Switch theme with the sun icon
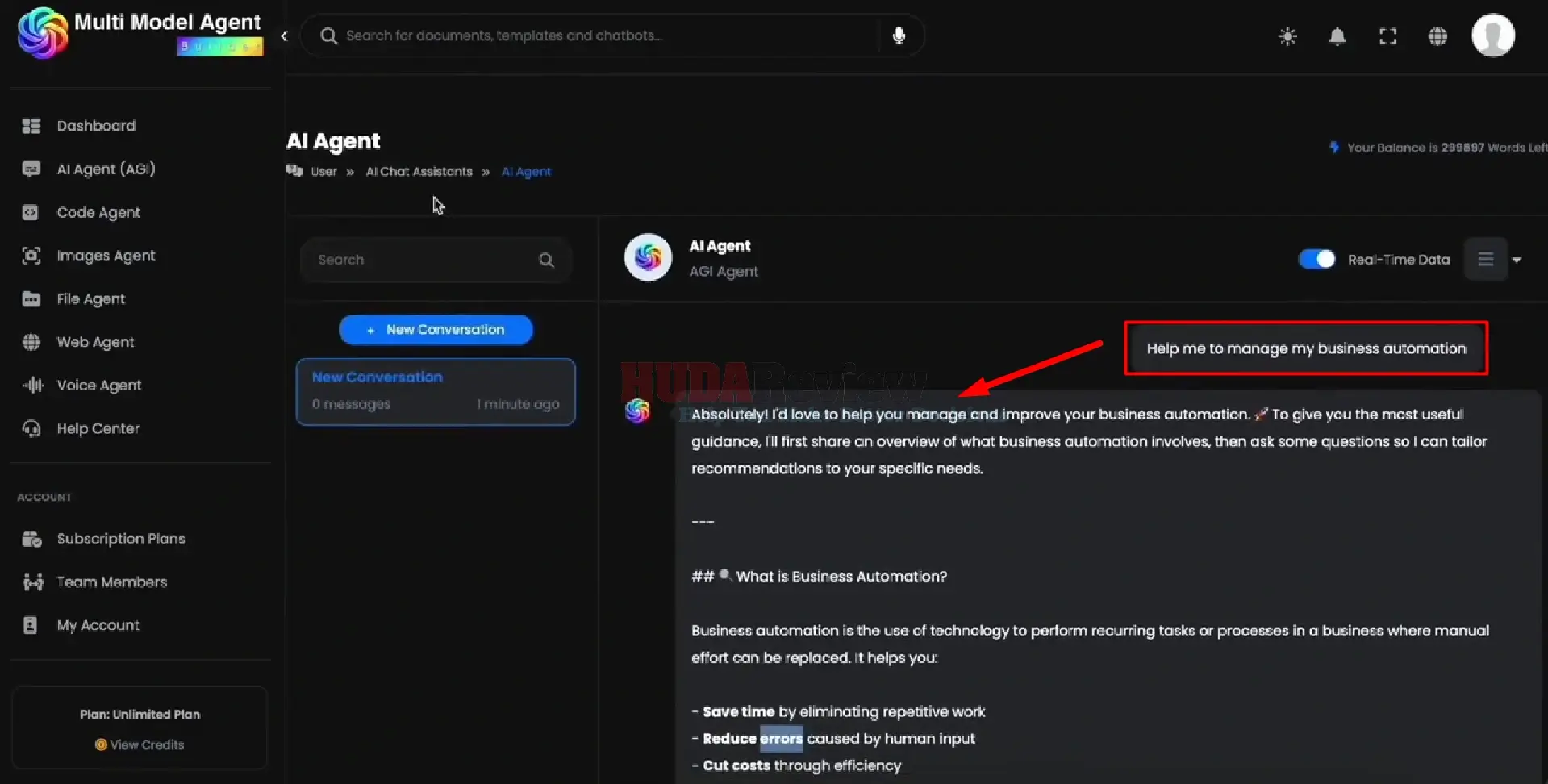The image size is (1548, 784). (1287, 36)
